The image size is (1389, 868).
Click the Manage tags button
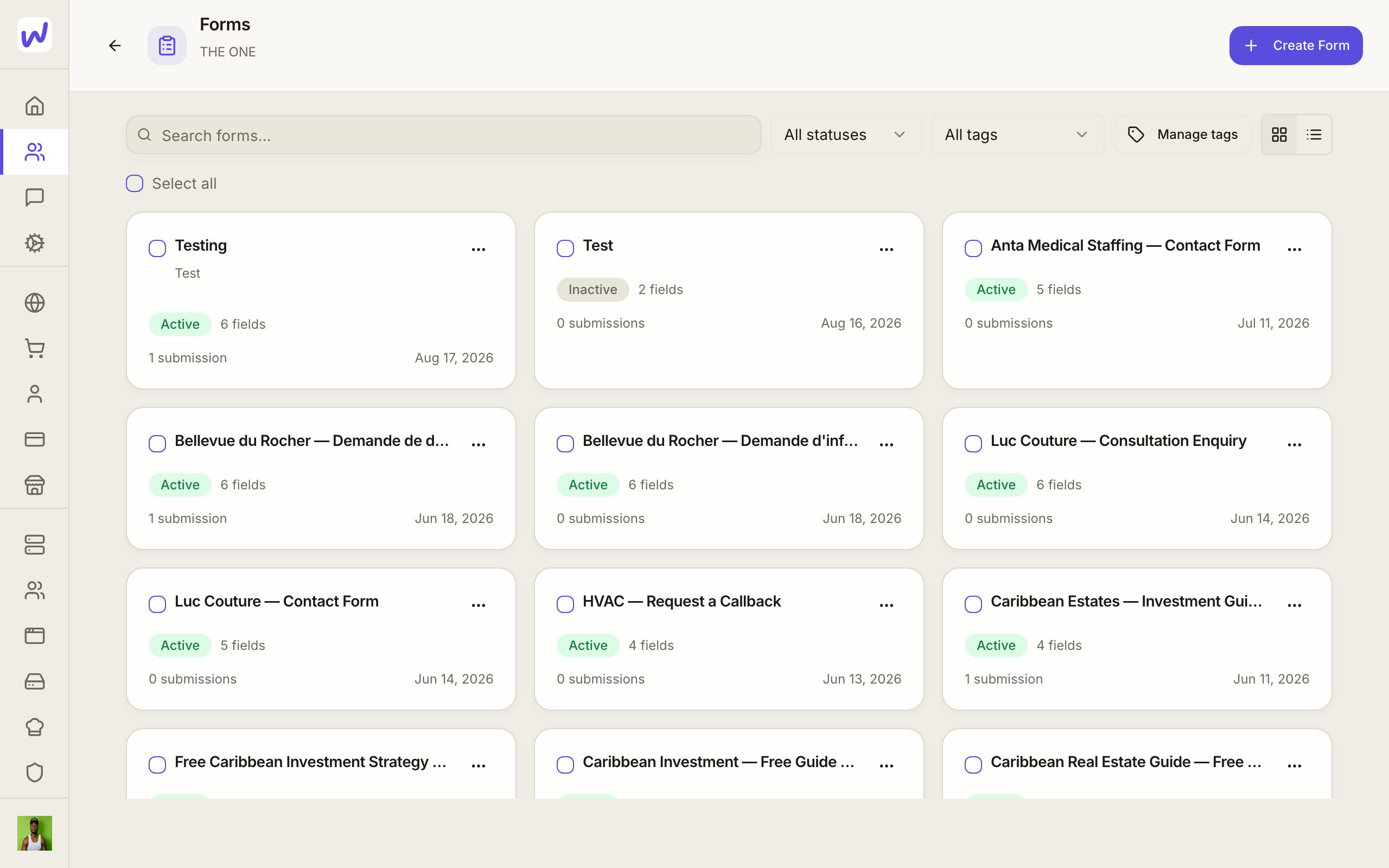(1182, 135)
